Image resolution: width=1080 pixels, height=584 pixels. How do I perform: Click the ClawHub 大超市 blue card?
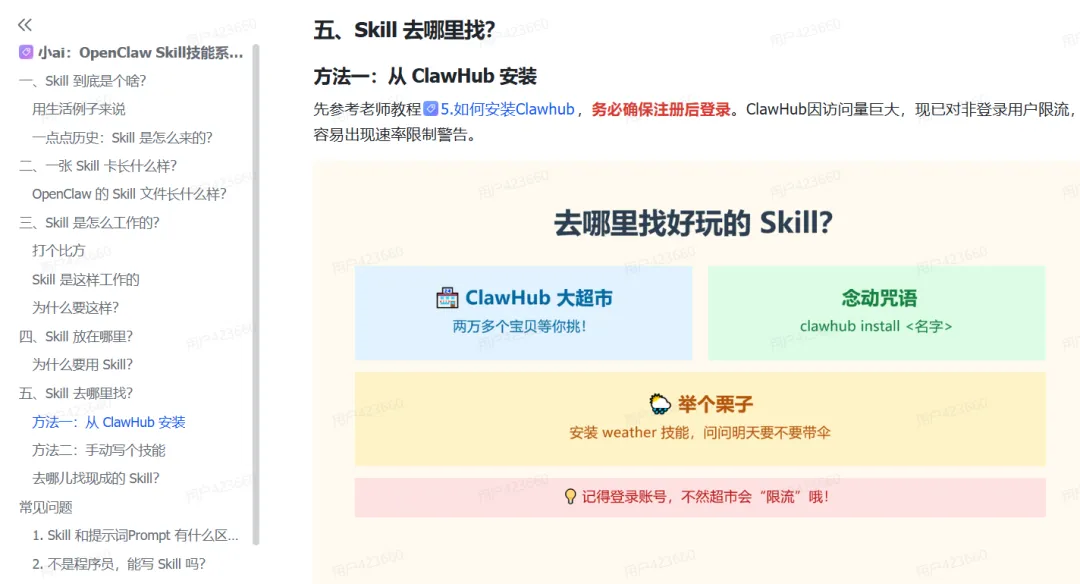(x=523, y=313)
